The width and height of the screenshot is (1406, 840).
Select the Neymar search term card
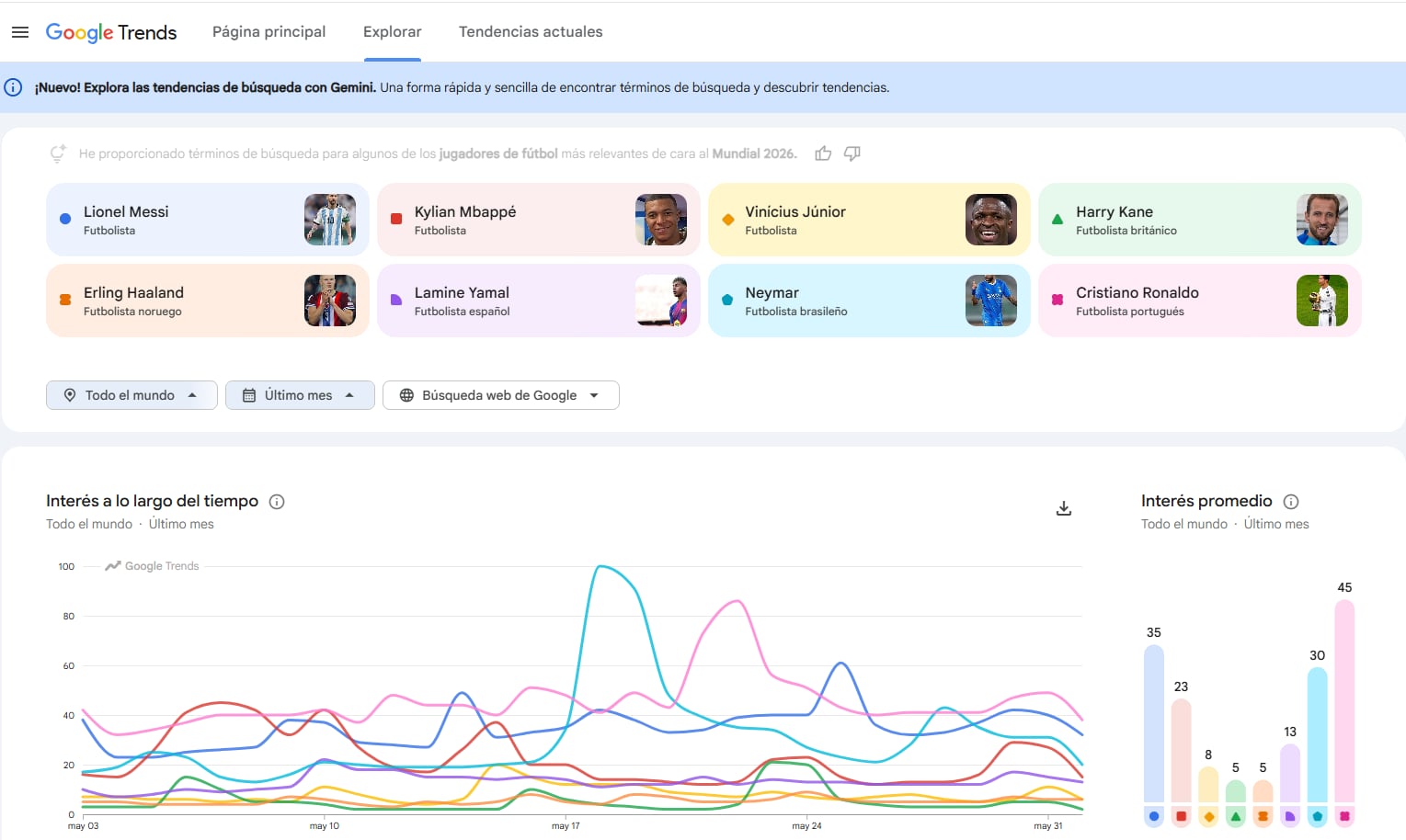click(x=869, y=301)
